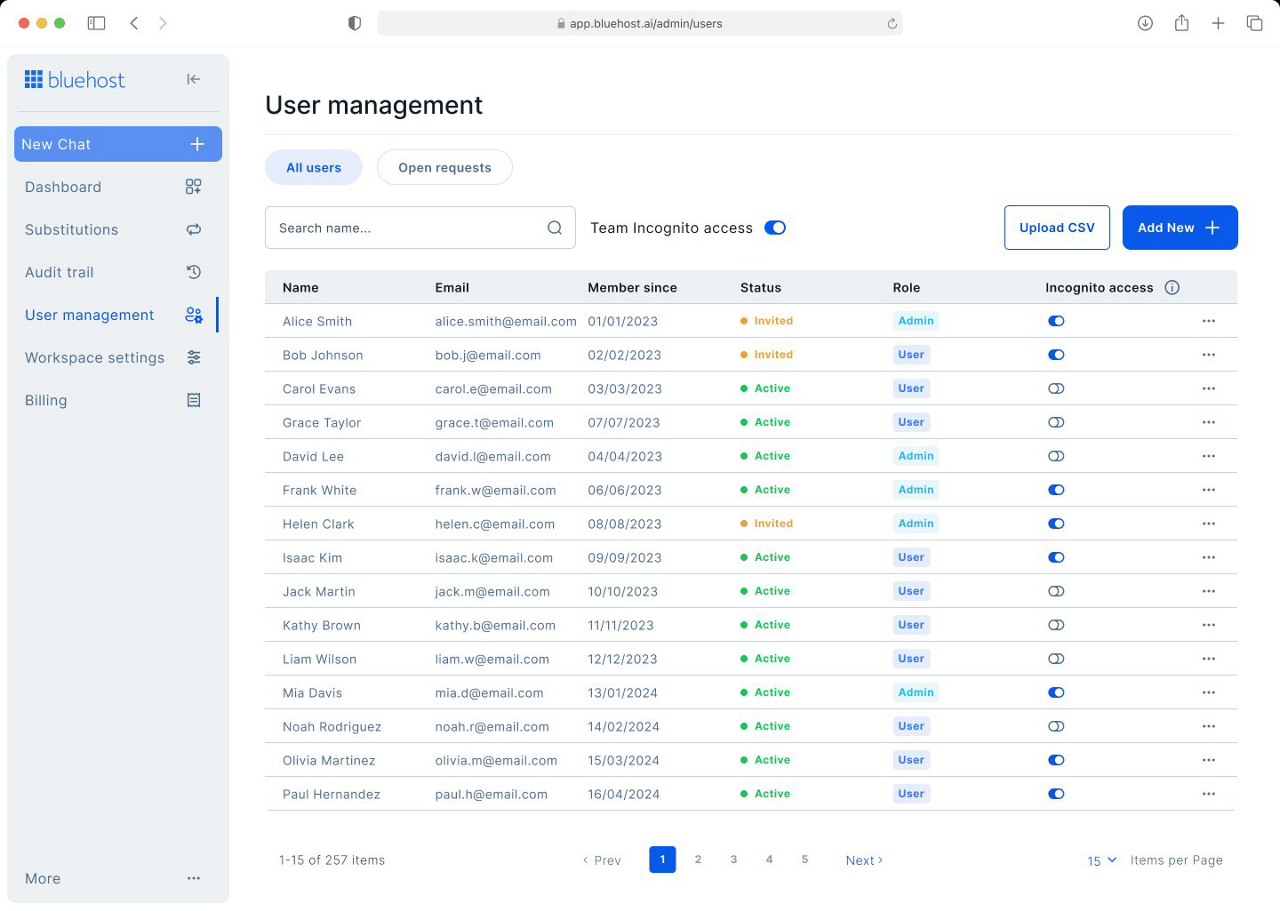The height and width of the screenshot is (911, 1280).
Task: Click the browser address bar
Action: coord(640,23)
